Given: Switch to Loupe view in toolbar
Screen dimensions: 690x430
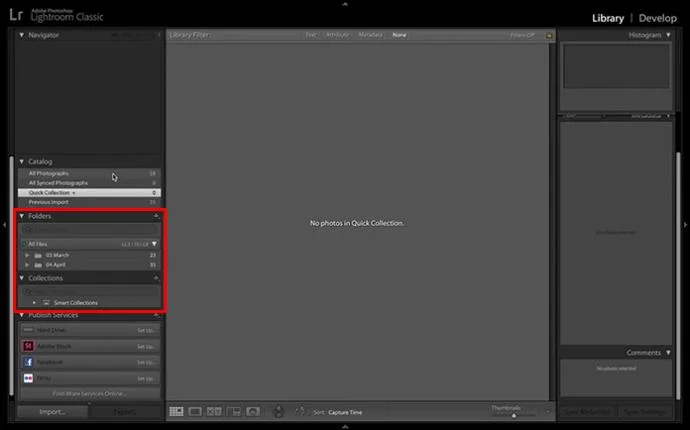Looking at the screenshot, I should tap(196, 411).
